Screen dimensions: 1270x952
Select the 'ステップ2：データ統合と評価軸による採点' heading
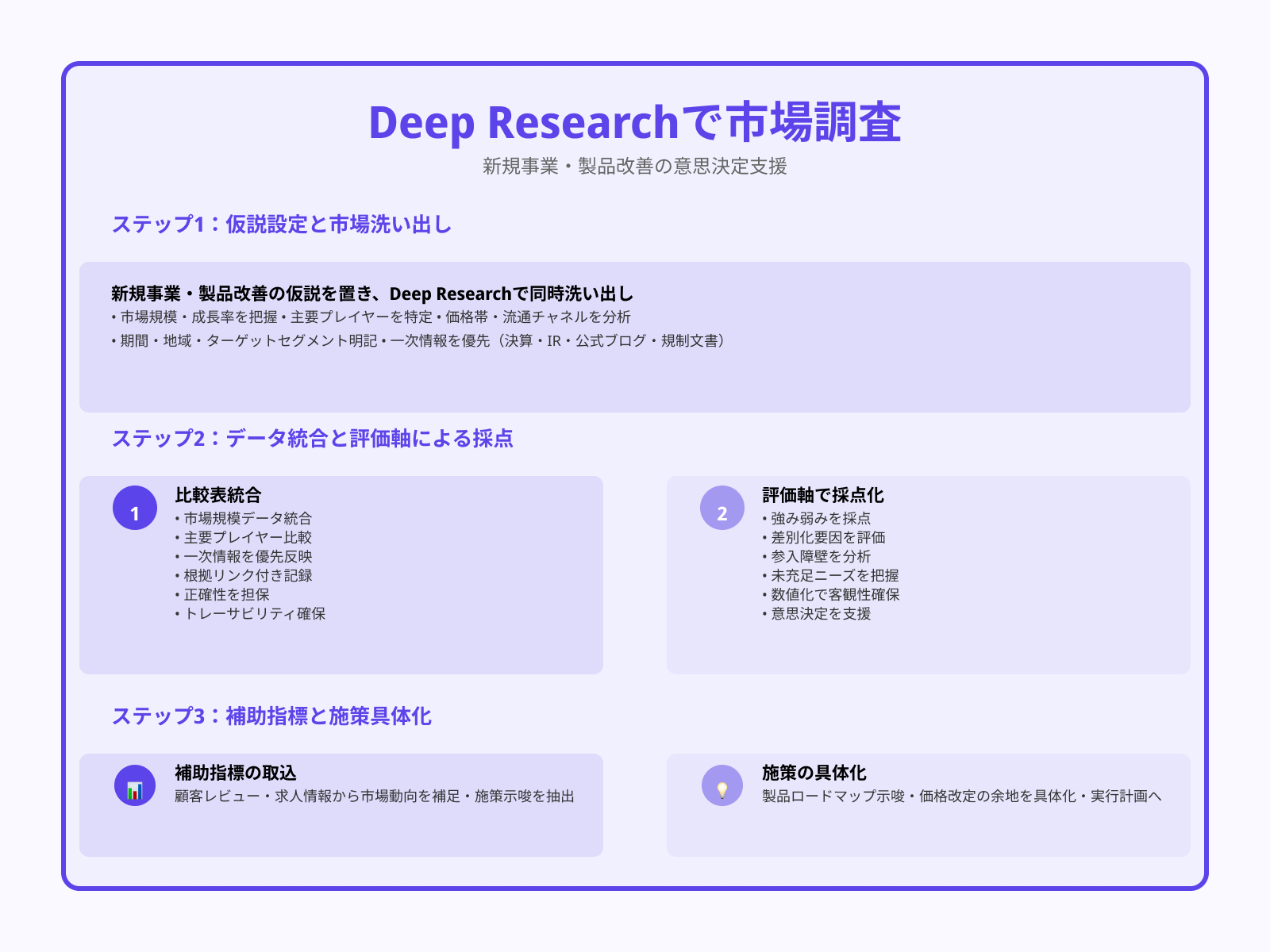(x=312, y=439)
